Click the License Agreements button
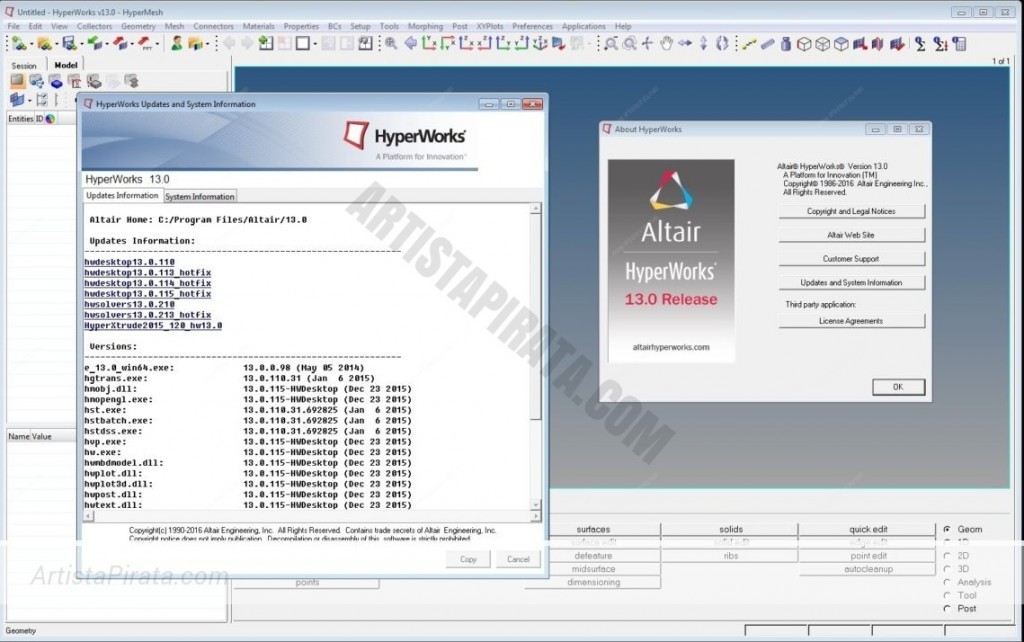1024x642 pixels. (x=851, y=321)
